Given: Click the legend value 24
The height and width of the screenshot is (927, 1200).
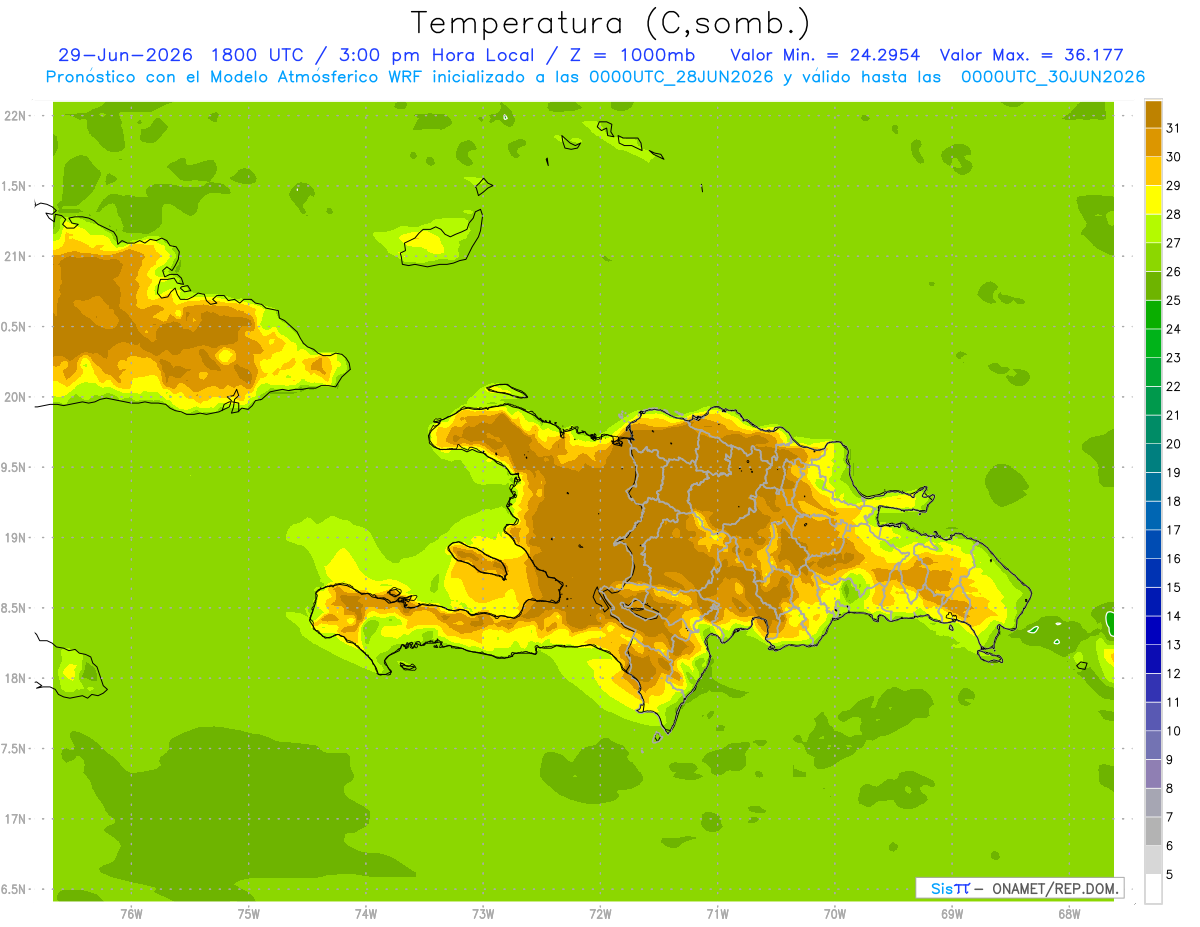Looking at the screenshot, I should point(1173,329).
